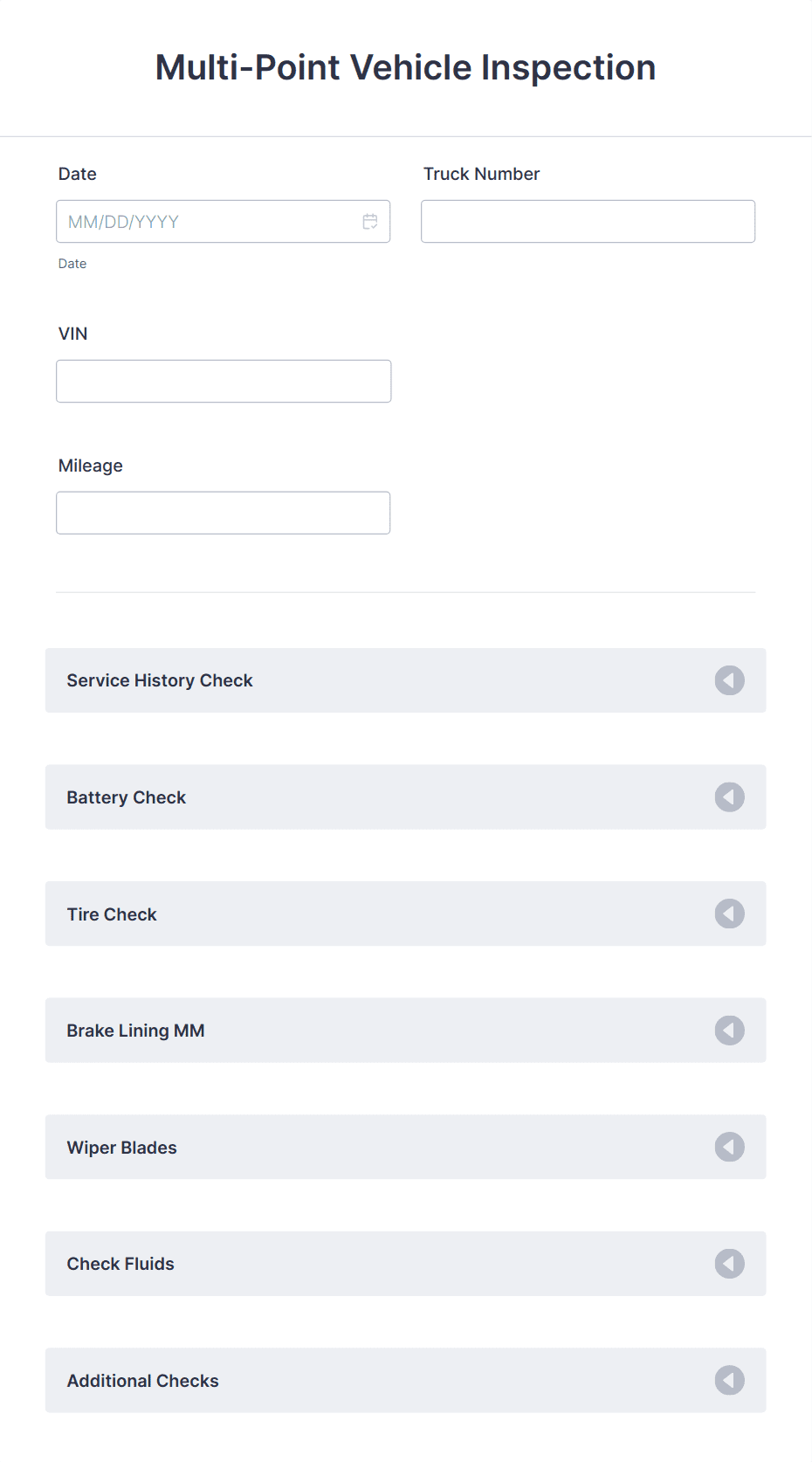Image resolution: width=812 pixels, height=1462 pixels.
Task: Click the collapse arrow on Check Fluids
Action: click(x=729, y=1264)
